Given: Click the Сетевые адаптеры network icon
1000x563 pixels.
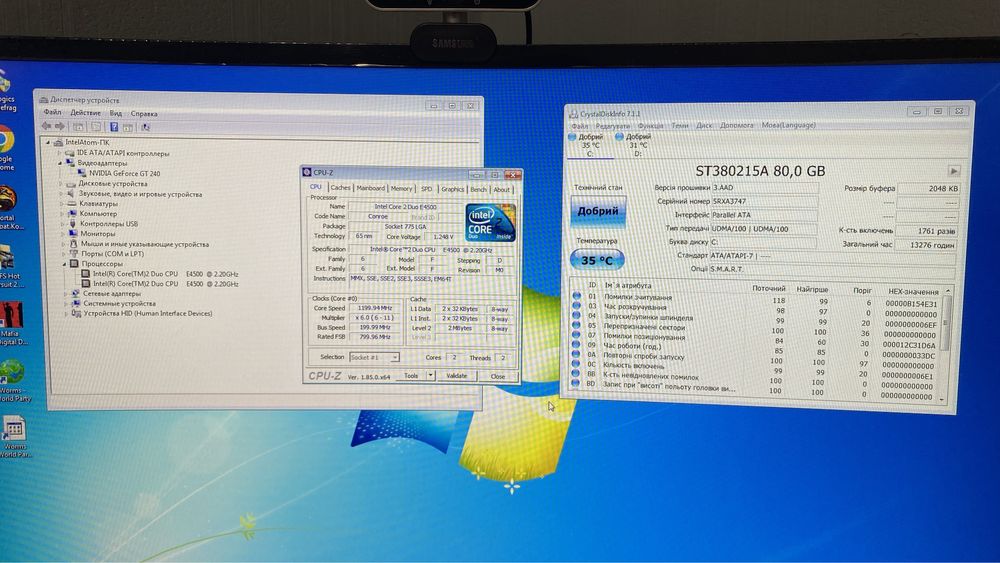Looking at the screenshot, I should pos(75,293).
